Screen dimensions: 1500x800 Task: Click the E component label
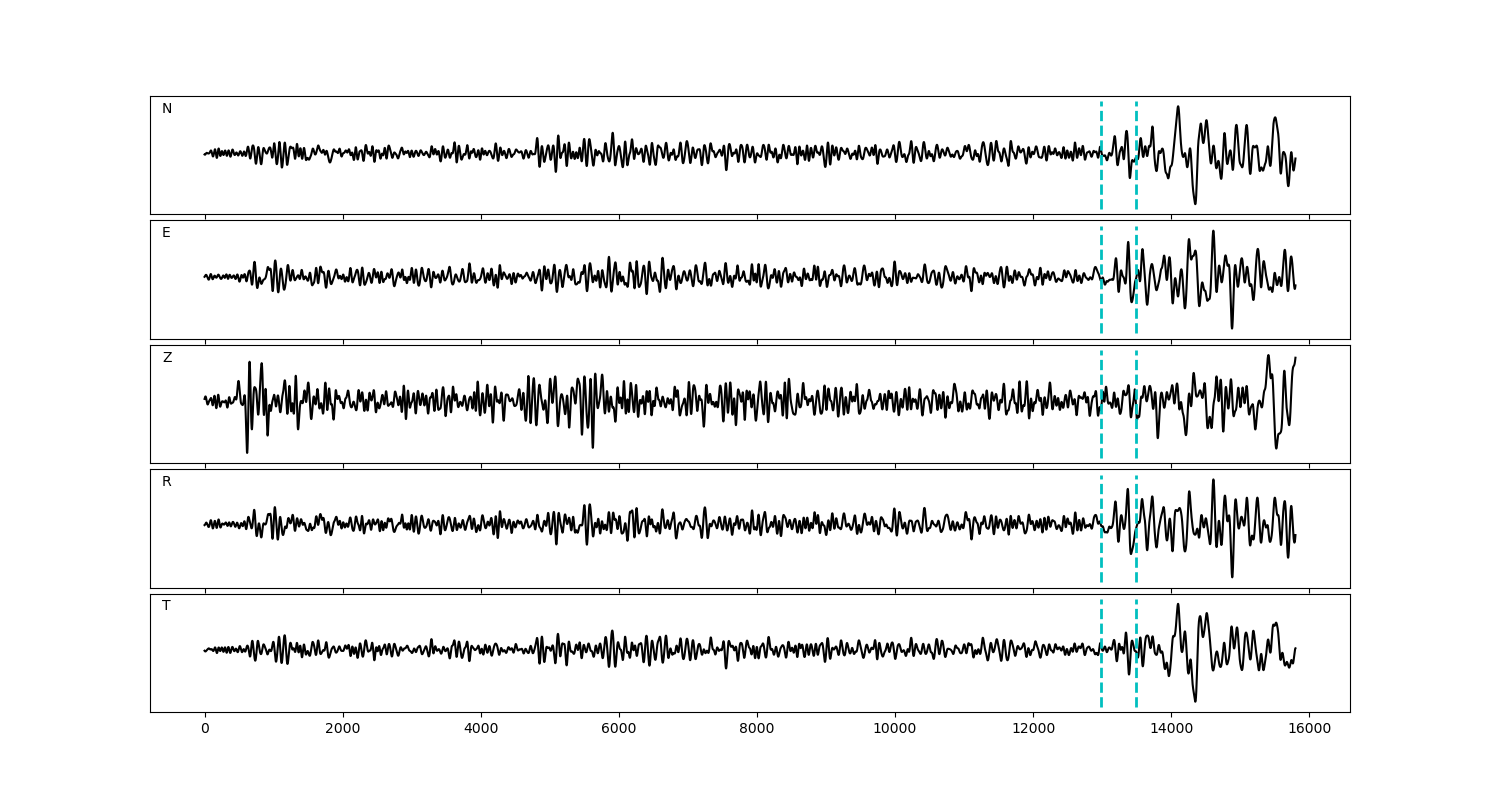(166, 233)
